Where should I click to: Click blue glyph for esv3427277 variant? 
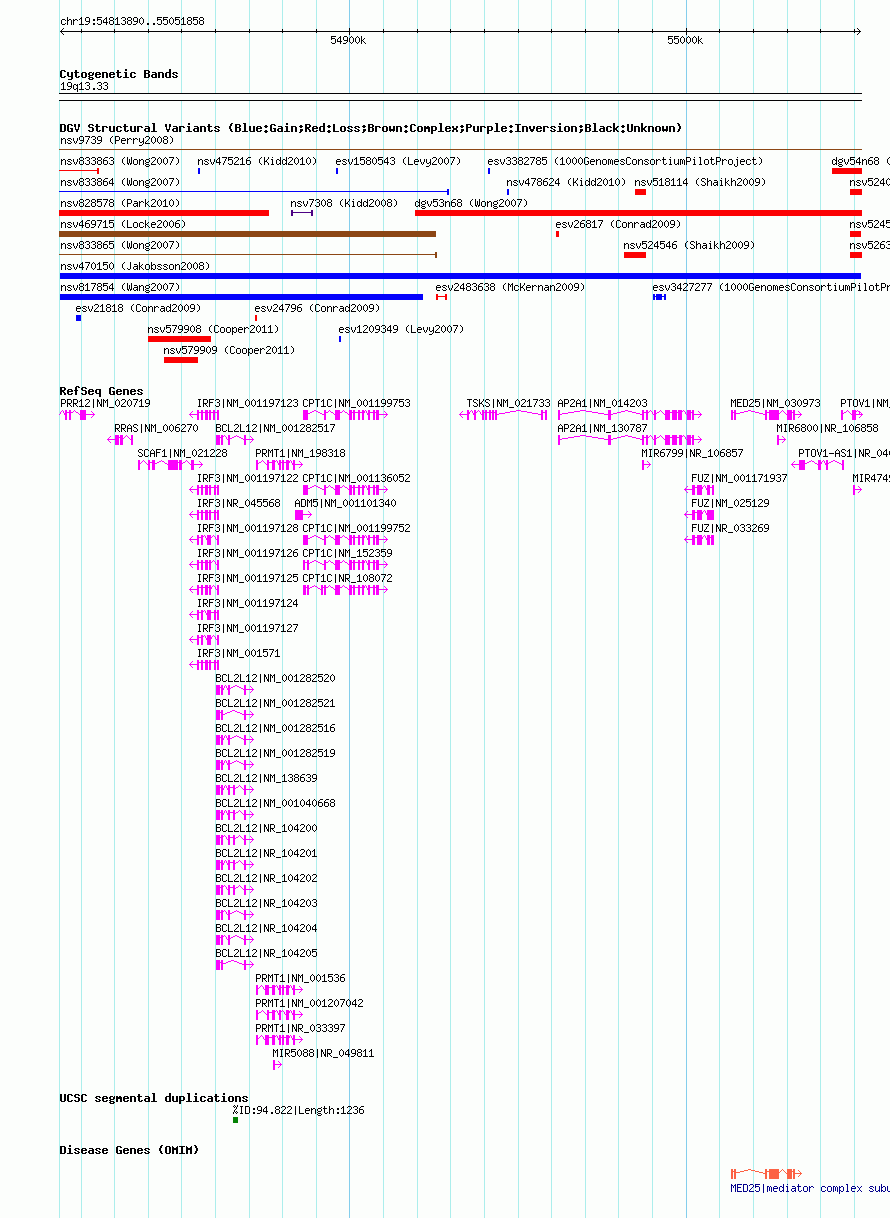[659, 297]
